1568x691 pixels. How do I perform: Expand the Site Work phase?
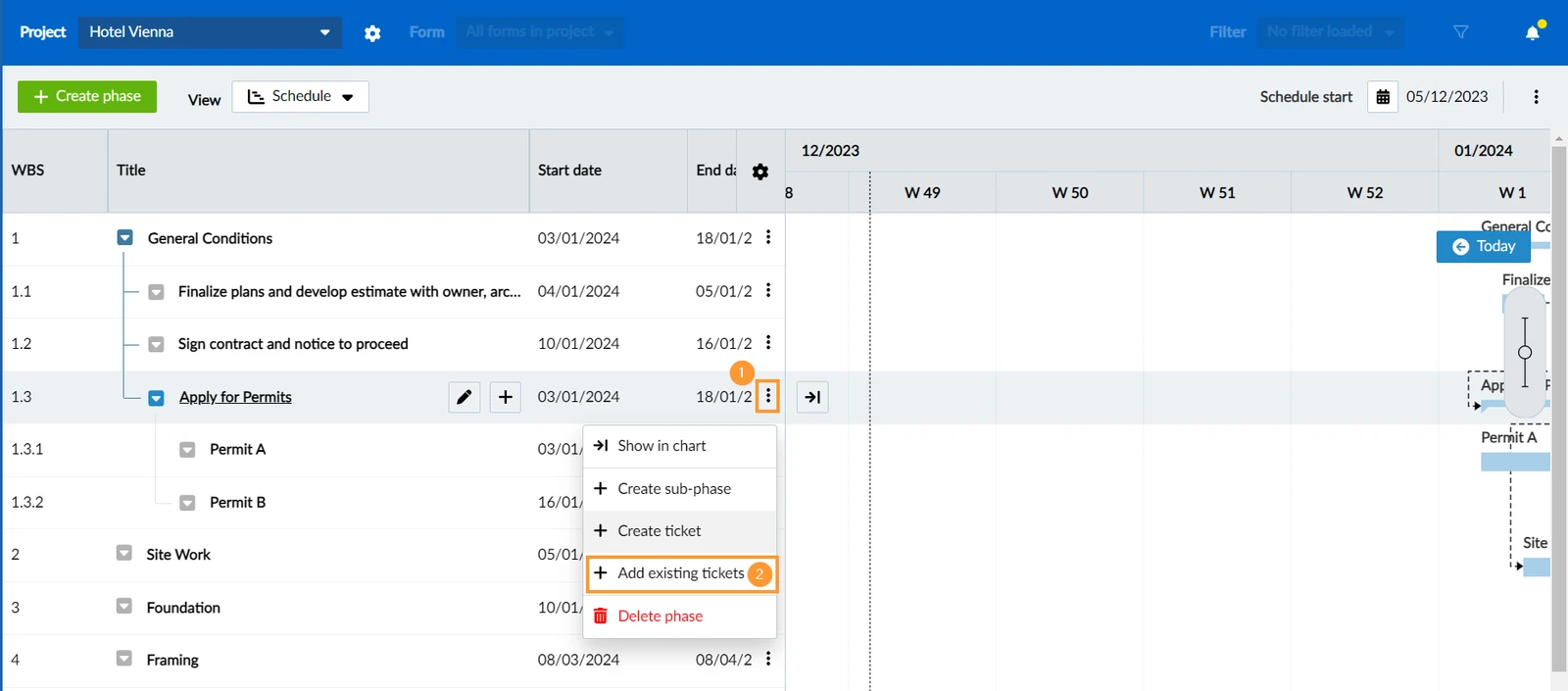(123, 553)
